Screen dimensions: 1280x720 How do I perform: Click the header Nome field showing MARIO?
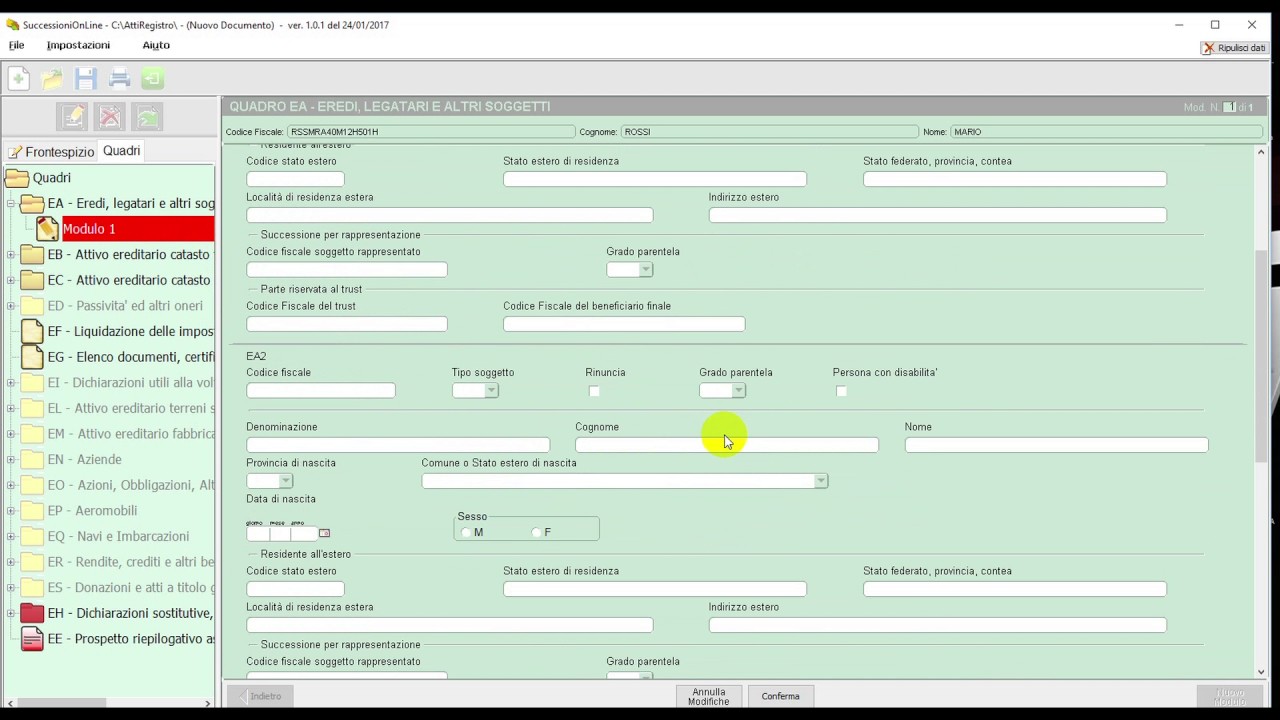tap(1106, 132)
